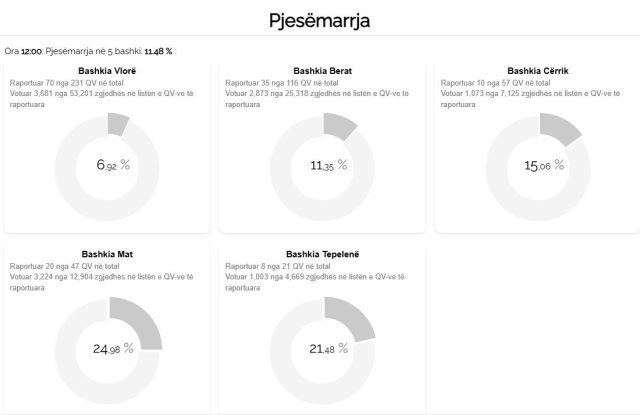The width and height of the screenshot is (640, 415).
Task: Click the 11.35 % value in Berat chart
Action: 328,165
